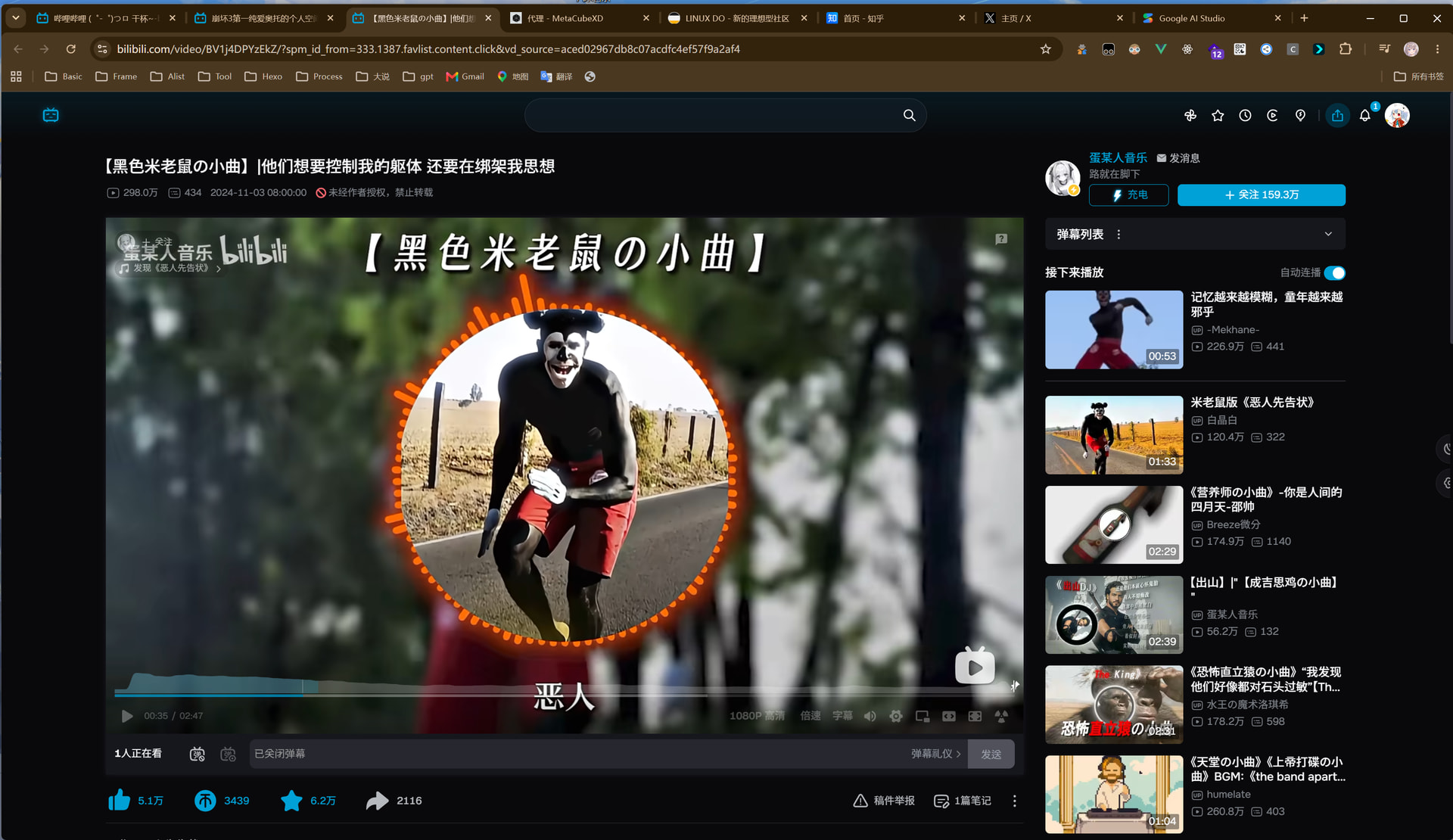Click the bilibili home logo icon
The width and height of the screenshot is (1453, 840).
tap(51, 115)
